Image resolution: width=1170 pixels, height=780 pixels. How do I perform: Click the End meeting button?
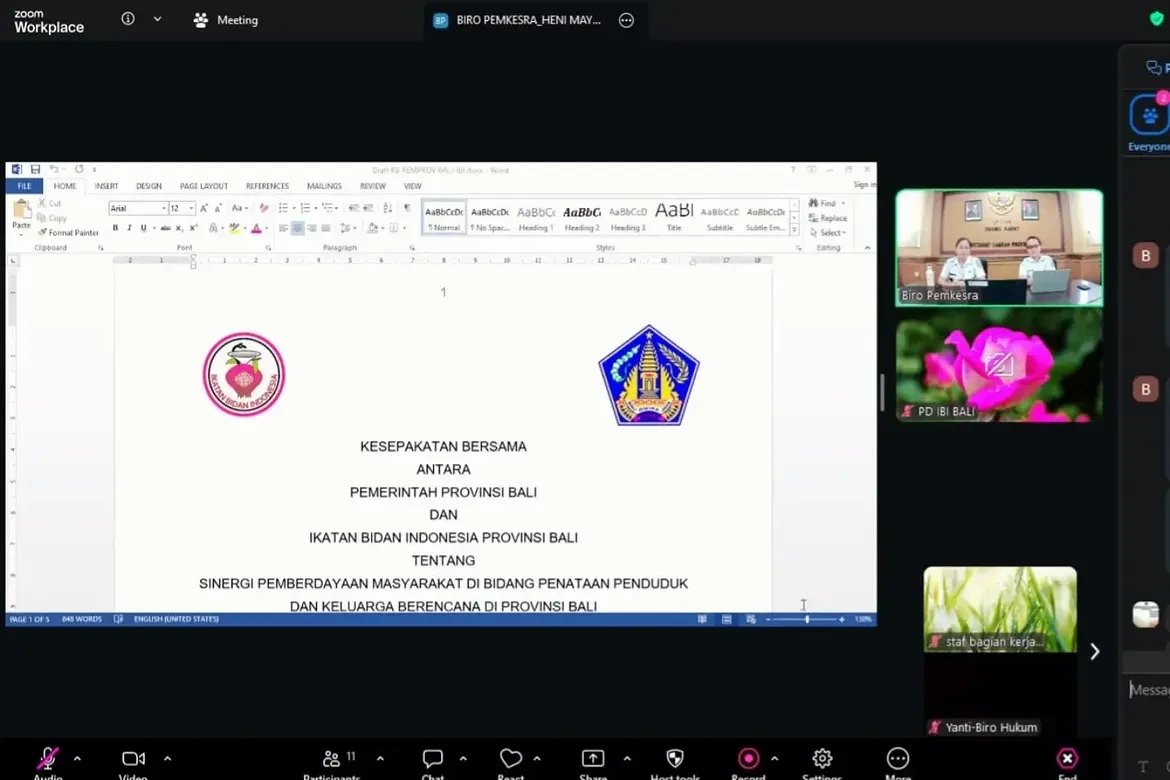(1067, 758)
